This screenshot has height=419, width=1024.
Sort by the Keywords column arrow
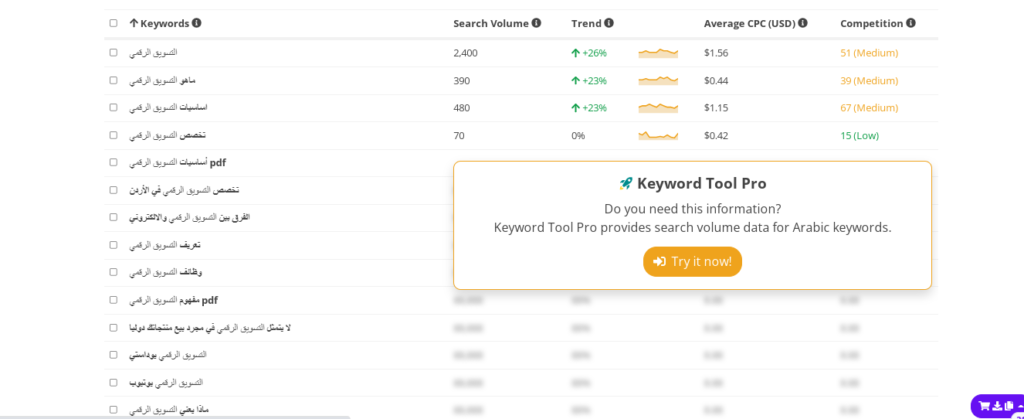tap(134, 23)
